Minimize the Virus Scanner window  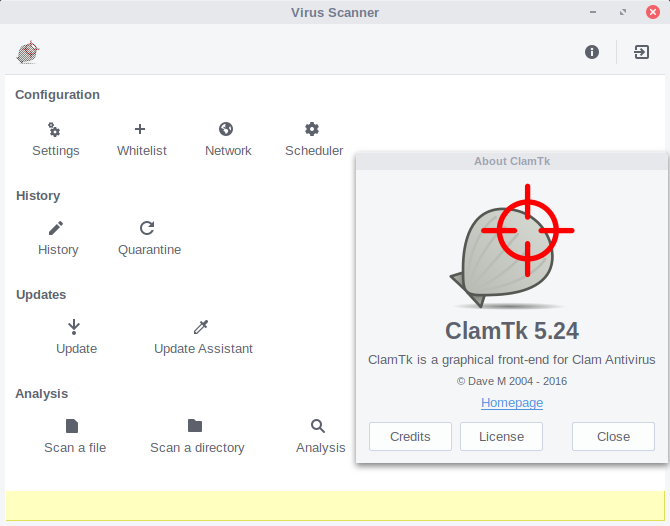click(x=593, y=12)
